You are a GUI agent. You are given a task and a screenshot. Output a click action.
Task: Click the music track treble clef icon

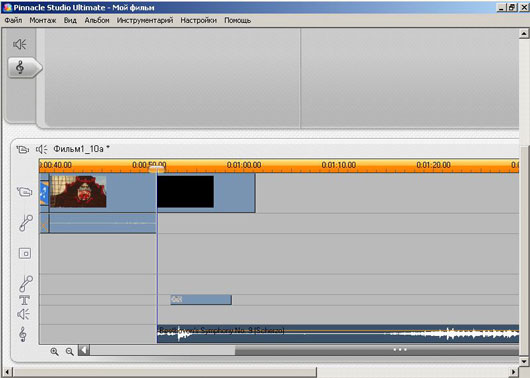23,334
